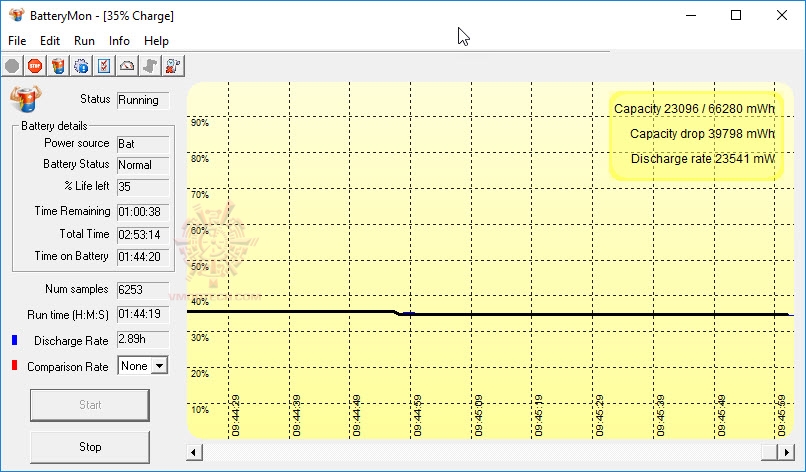Click the Time Remaining label
806x472 pixels.
72,211
